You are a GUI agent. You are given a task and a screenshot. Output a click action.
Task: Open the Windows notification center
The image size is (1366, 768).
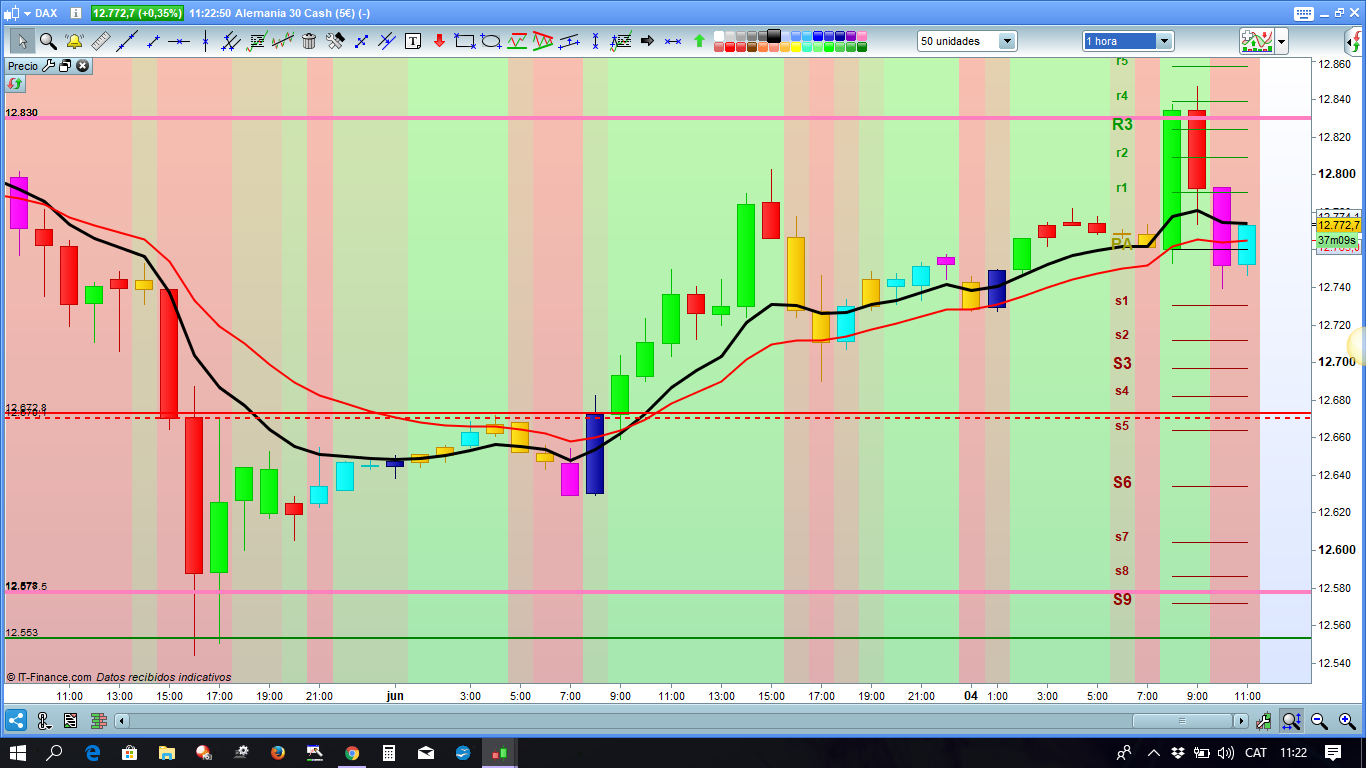1333,752
